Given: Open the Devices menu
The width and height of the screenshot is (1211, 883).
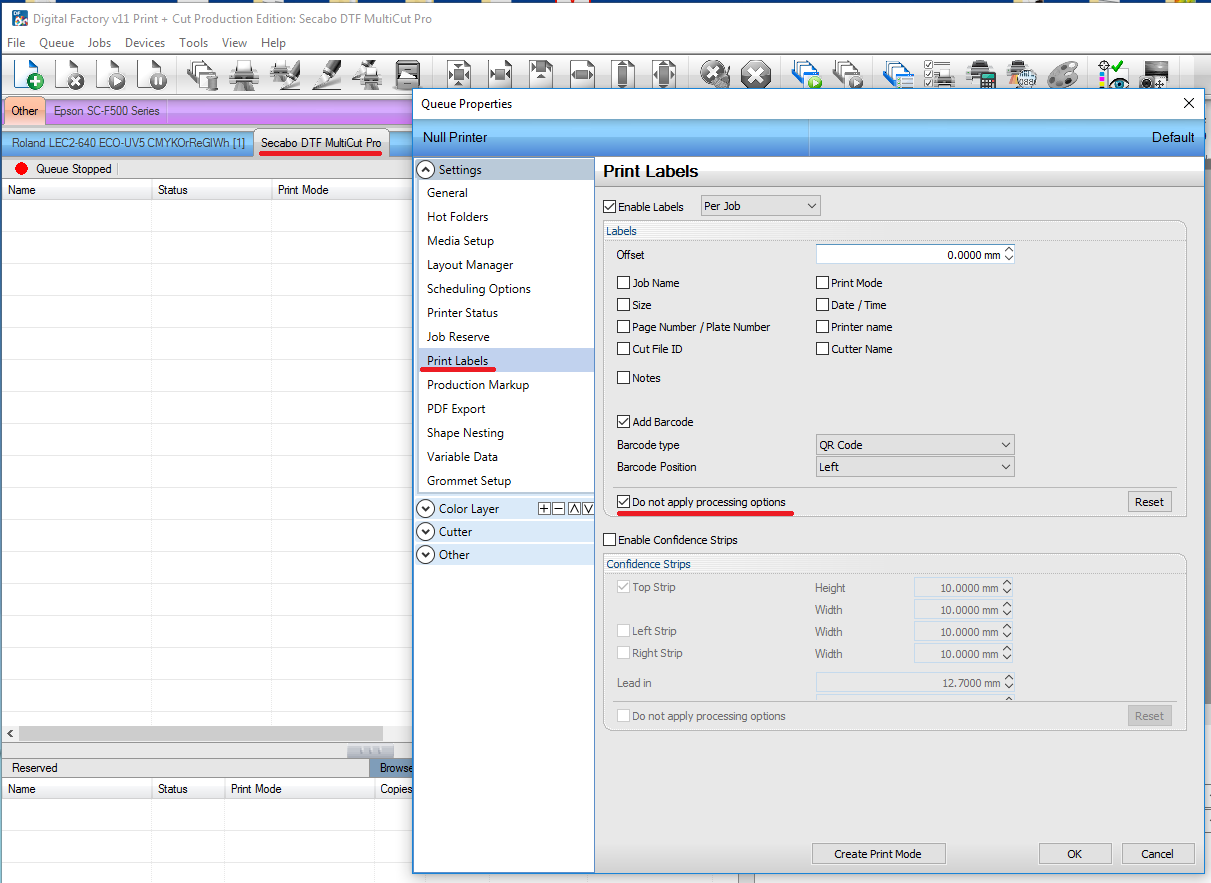Looking at the screenshot, I should [x=145, y=43].
